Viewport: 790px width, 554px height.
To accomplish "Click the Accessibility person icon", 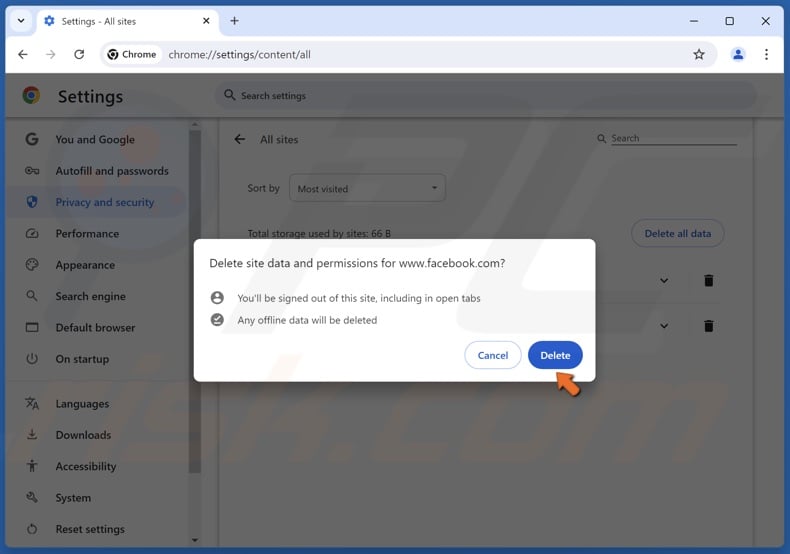I will [x=32, y=466].
